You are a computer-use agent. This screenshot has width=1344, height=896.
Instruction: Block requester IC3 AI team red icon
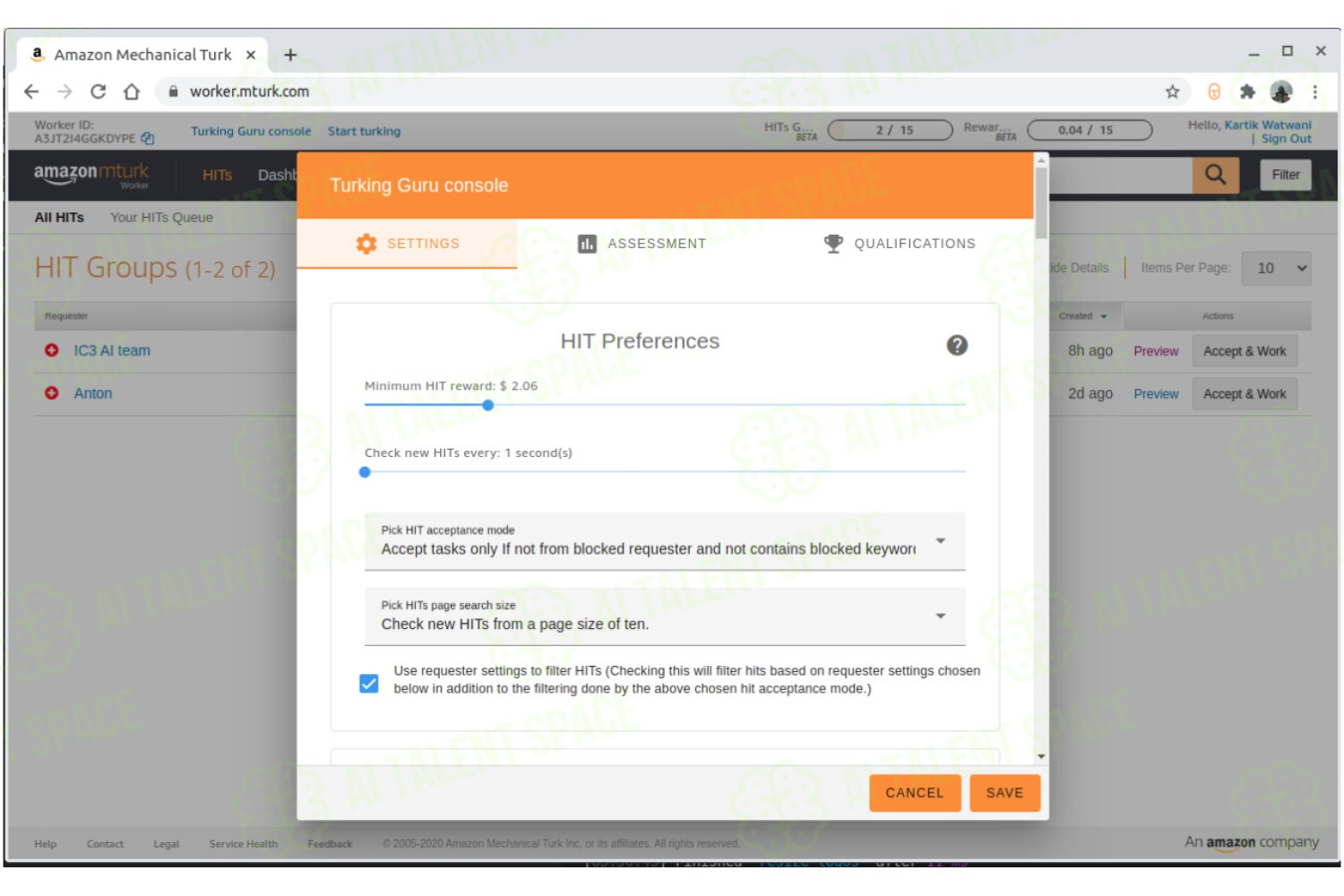[x=52, y=350]
